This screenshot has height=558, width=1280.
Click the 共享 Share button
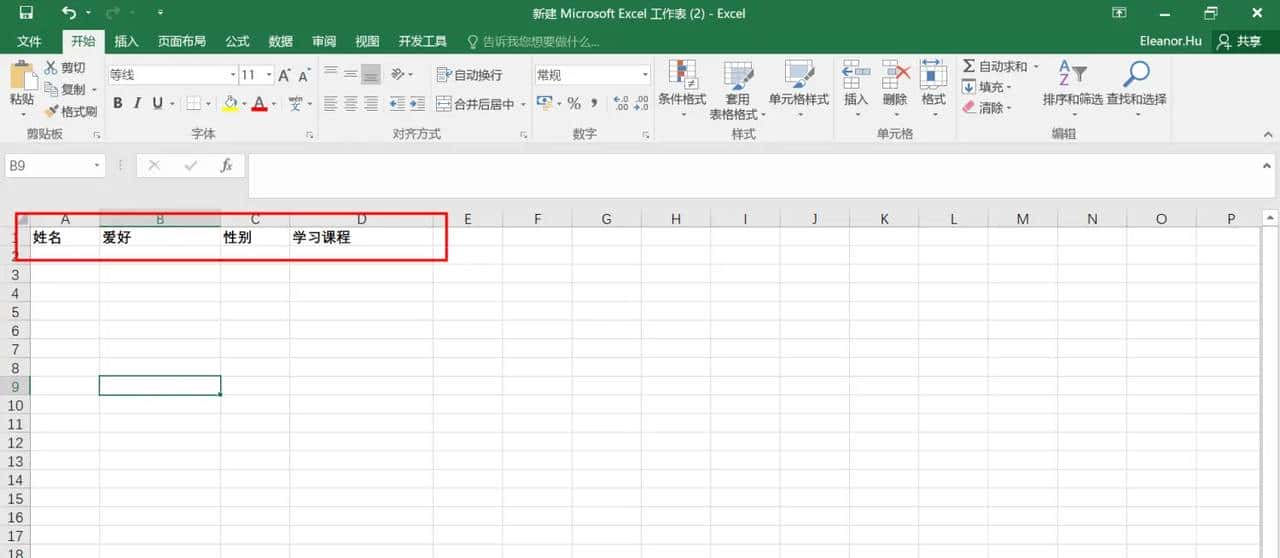coord(1241,41)
